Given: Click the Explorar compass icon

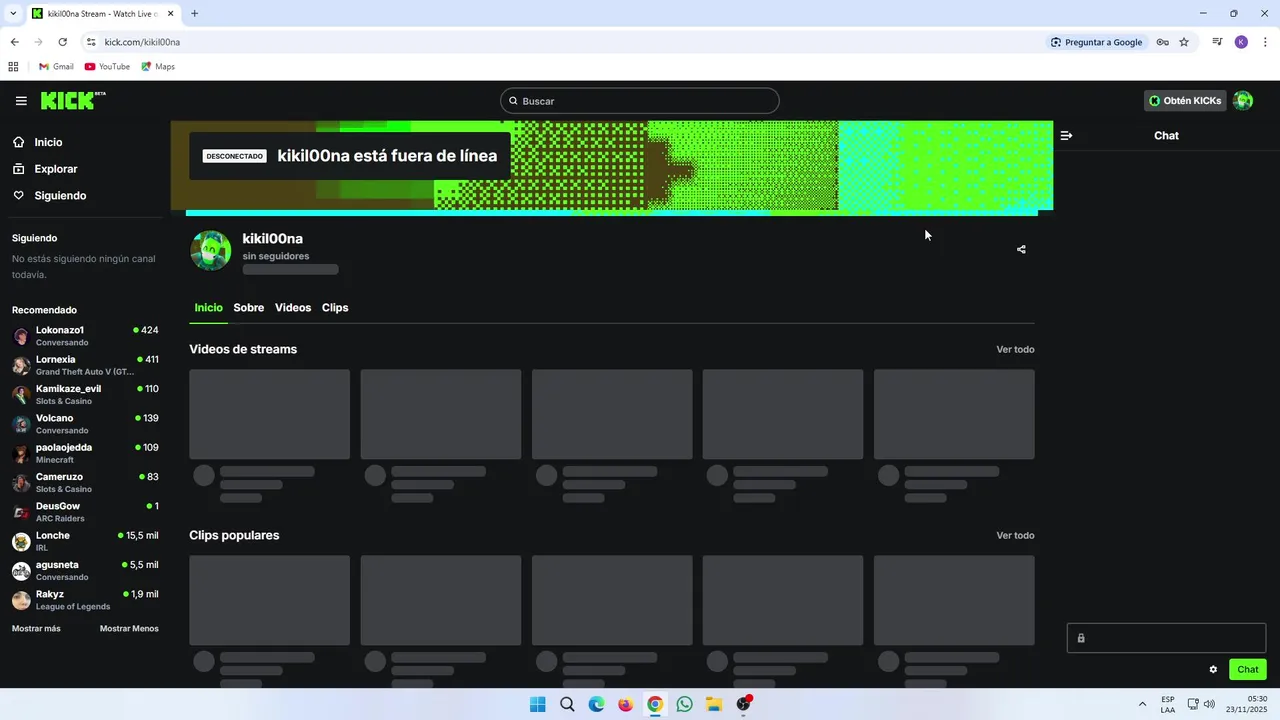Looking at the screenshot, I should coord(19,169).
